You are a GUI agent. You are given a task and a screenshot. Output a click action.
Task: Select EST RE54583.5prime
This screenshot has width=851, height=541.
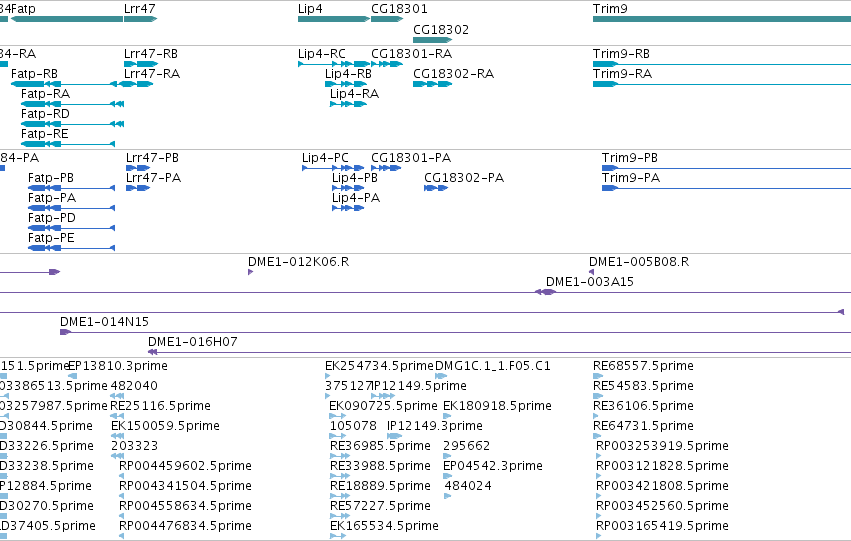pyautogui.click(x=598, y=396)
